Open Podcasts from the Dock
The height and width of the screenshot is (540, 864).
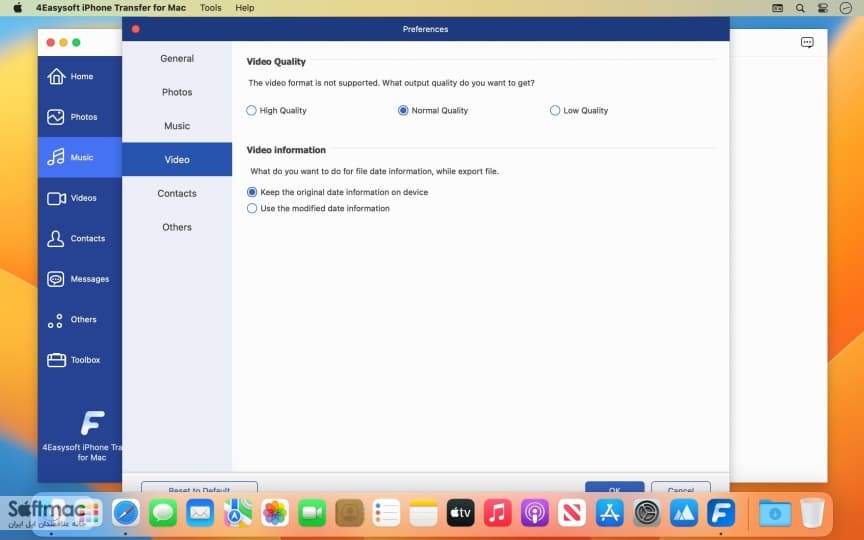tap(534, 513)
